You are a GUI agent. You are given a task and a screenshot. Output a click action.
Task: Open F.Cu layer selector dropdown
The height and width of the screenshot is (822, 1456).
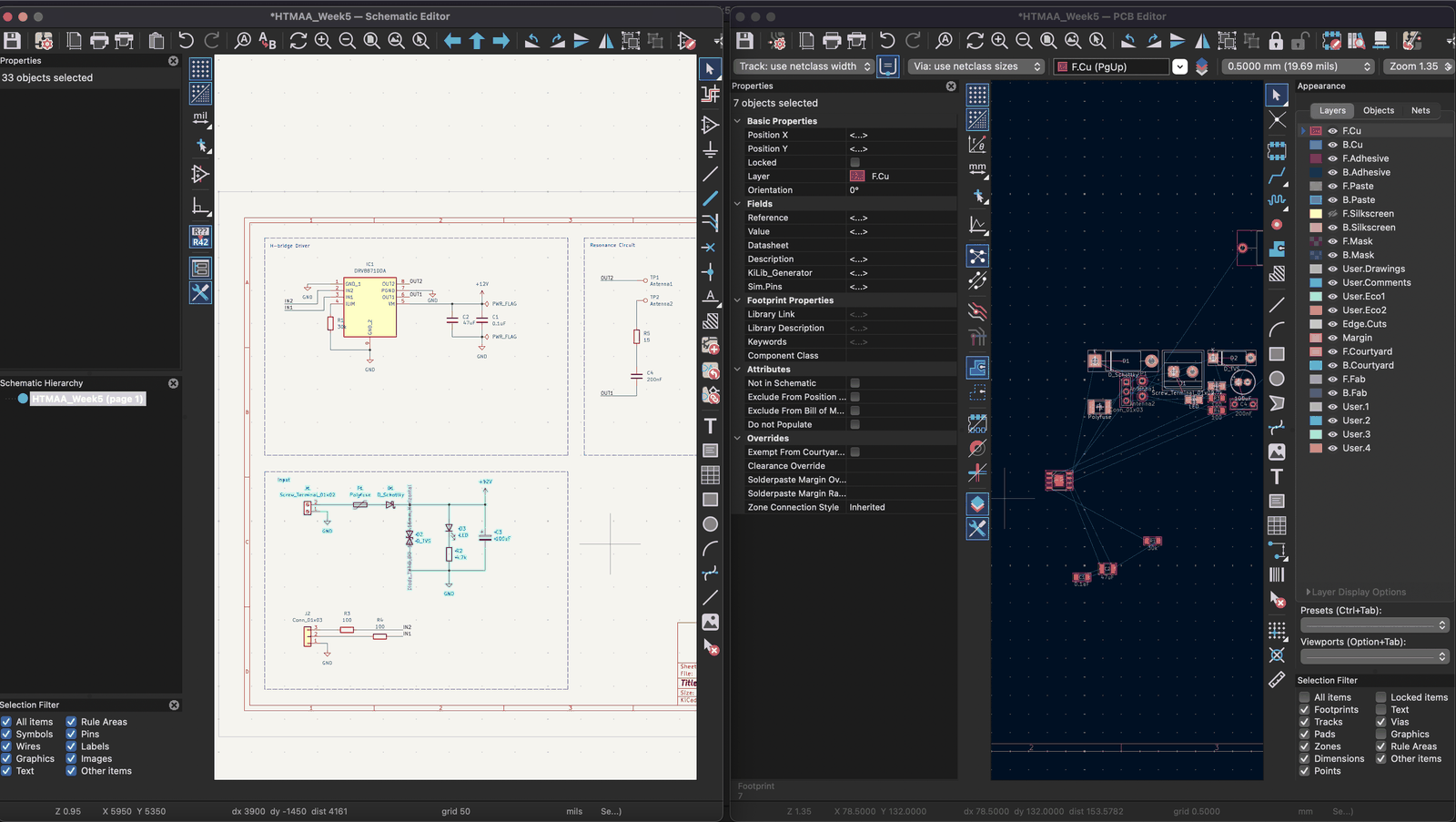click(1179, 66)
